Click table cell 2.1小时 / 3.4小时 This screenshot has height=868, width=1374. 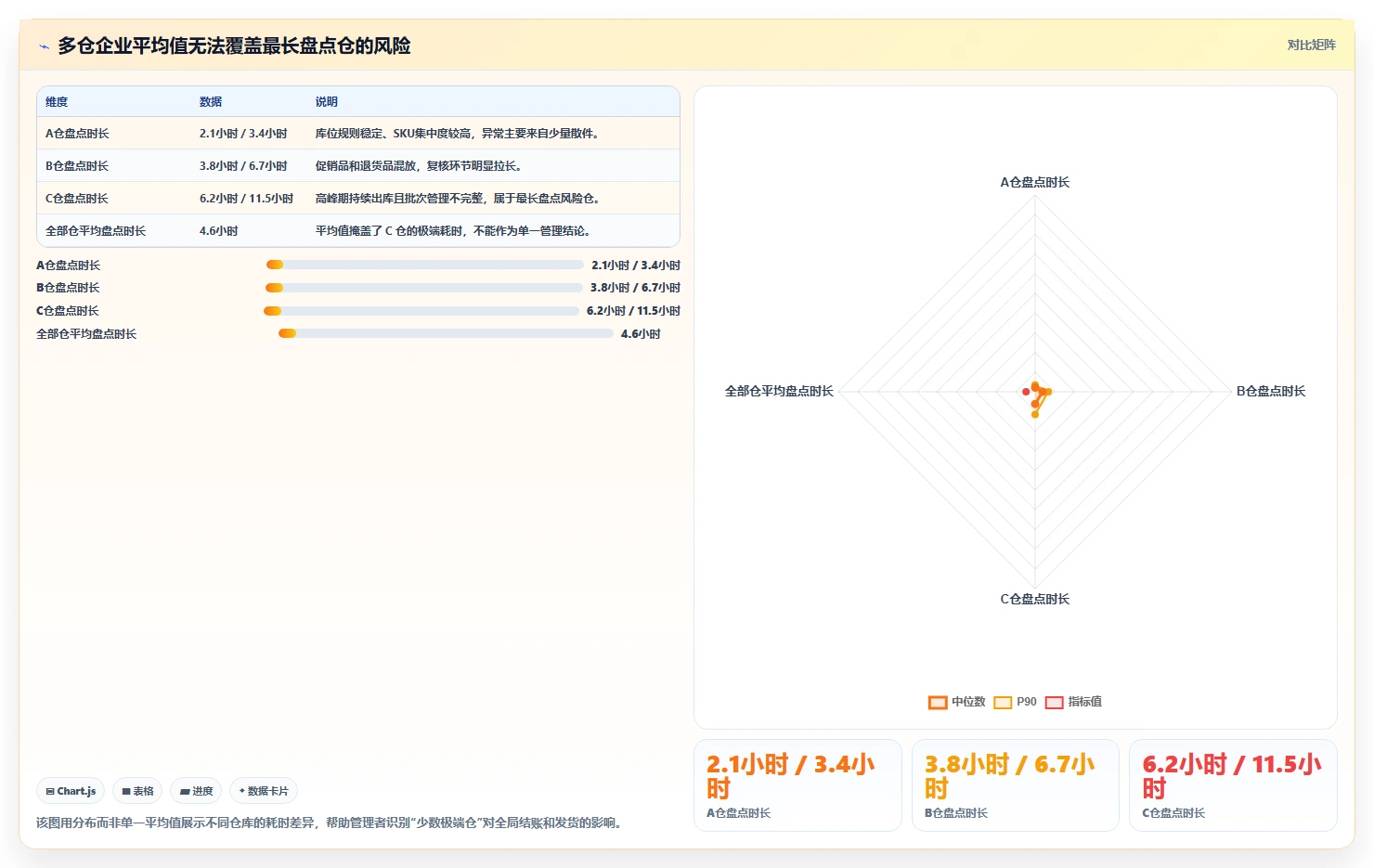tap(243, 134)
